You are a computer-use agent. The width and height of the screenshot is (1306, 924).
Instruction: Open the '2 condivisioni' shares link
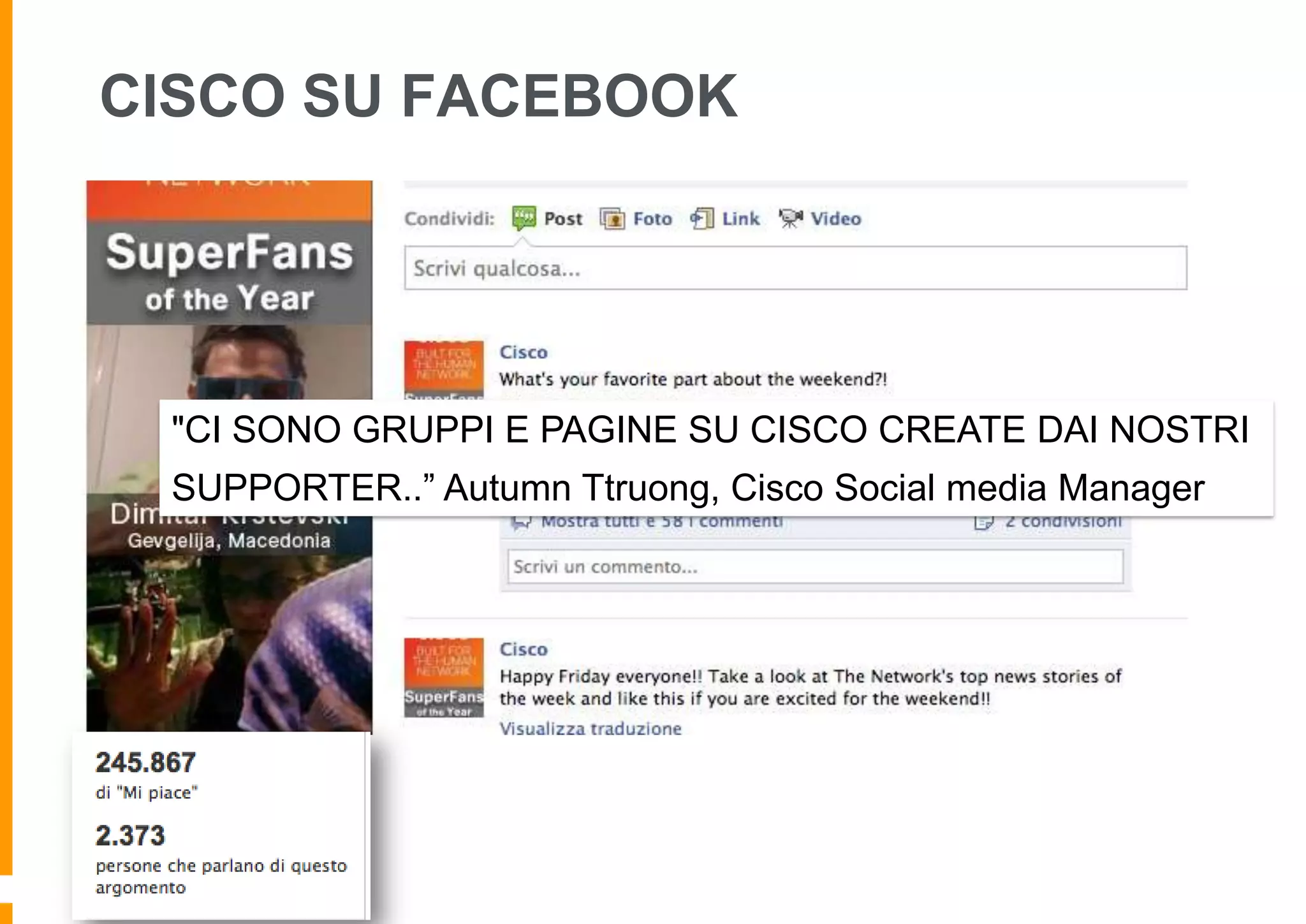tap(1063, 522)
